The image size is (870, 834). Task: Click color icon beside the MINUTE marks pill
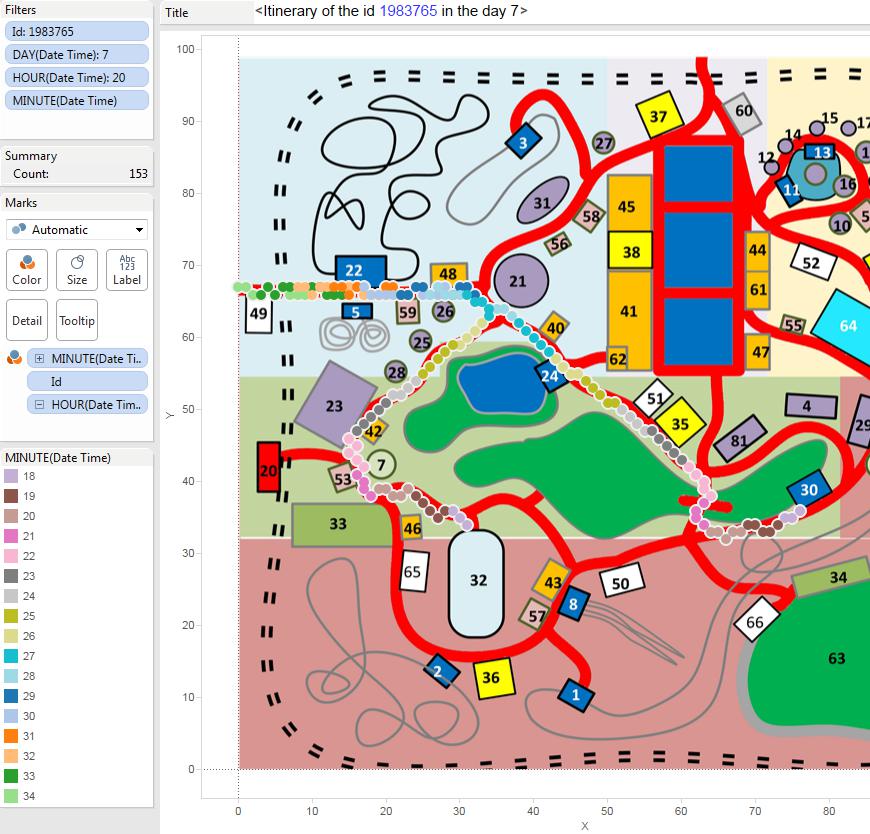[x=15, y=358]
